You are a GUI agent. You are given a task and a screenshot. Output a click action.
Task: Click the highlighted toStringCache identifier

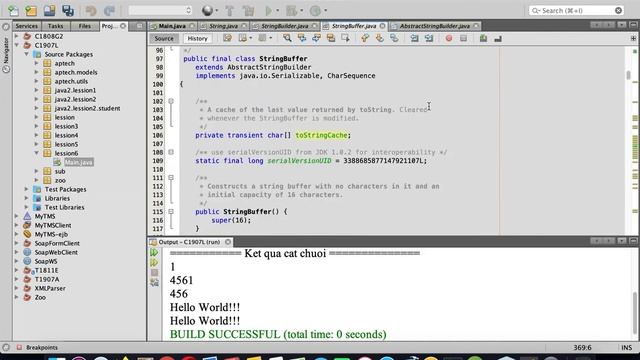(321, 135)
